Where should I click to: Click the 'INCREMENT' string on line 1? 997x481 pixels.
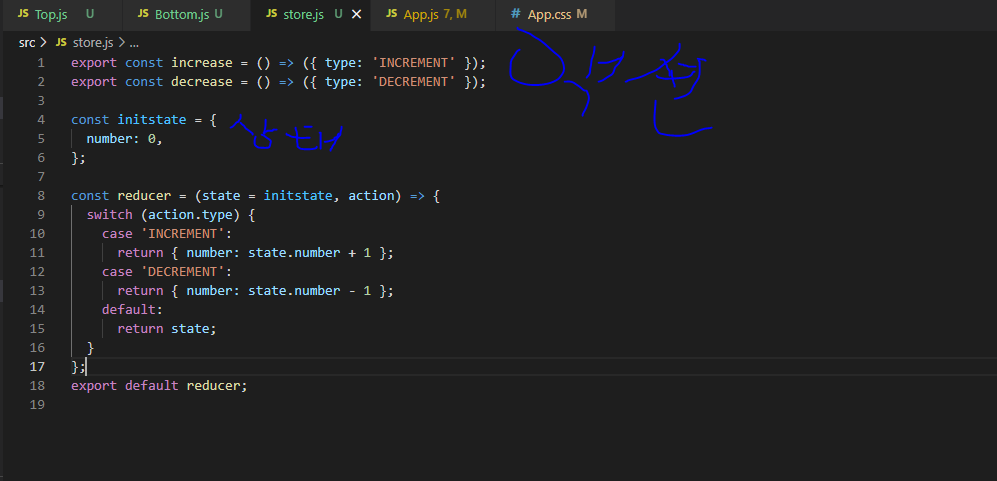coord(415,63)
